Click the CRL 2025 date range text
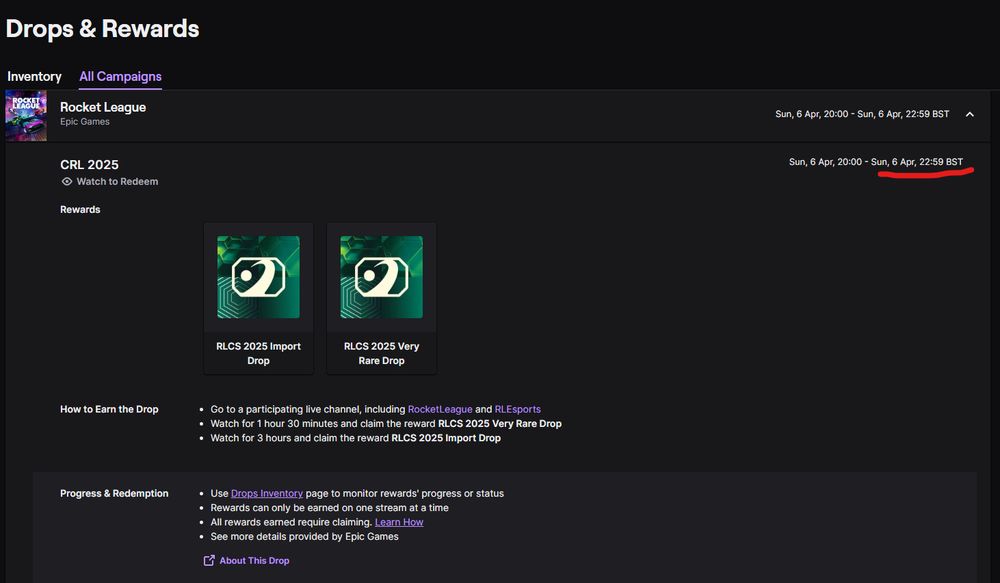Screen dimensions: 1000x583 point(876,162)
